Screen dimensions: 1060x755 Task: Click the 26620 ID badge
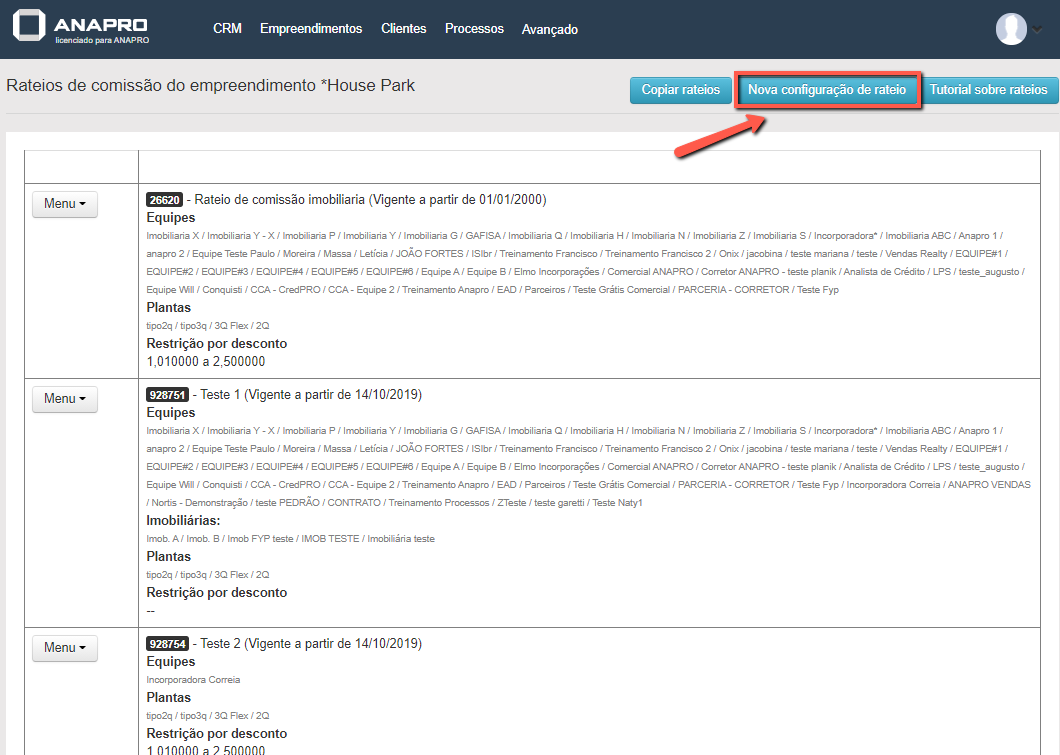point(163,200)
